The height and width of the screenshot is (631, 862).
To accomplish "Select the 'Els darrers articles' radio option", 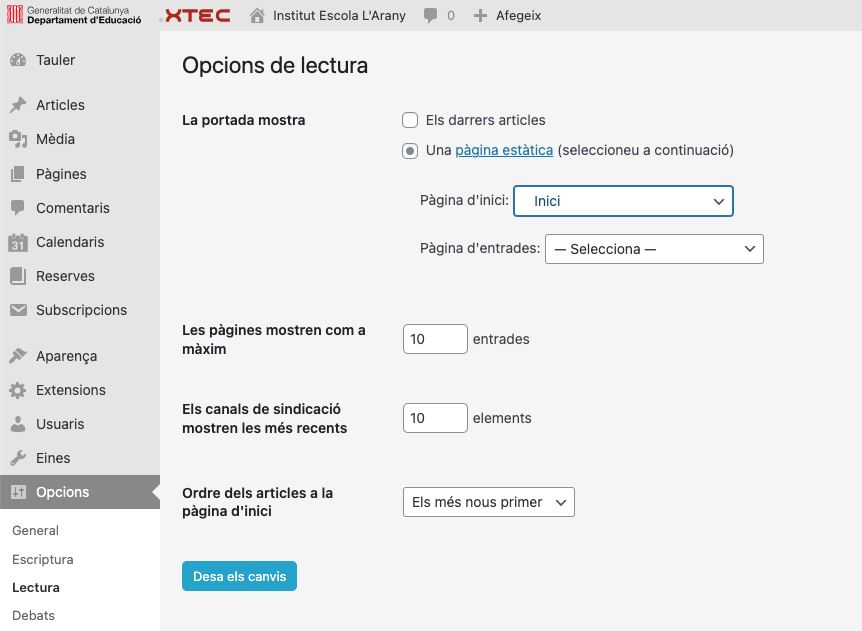I will (x=410, y=120).
